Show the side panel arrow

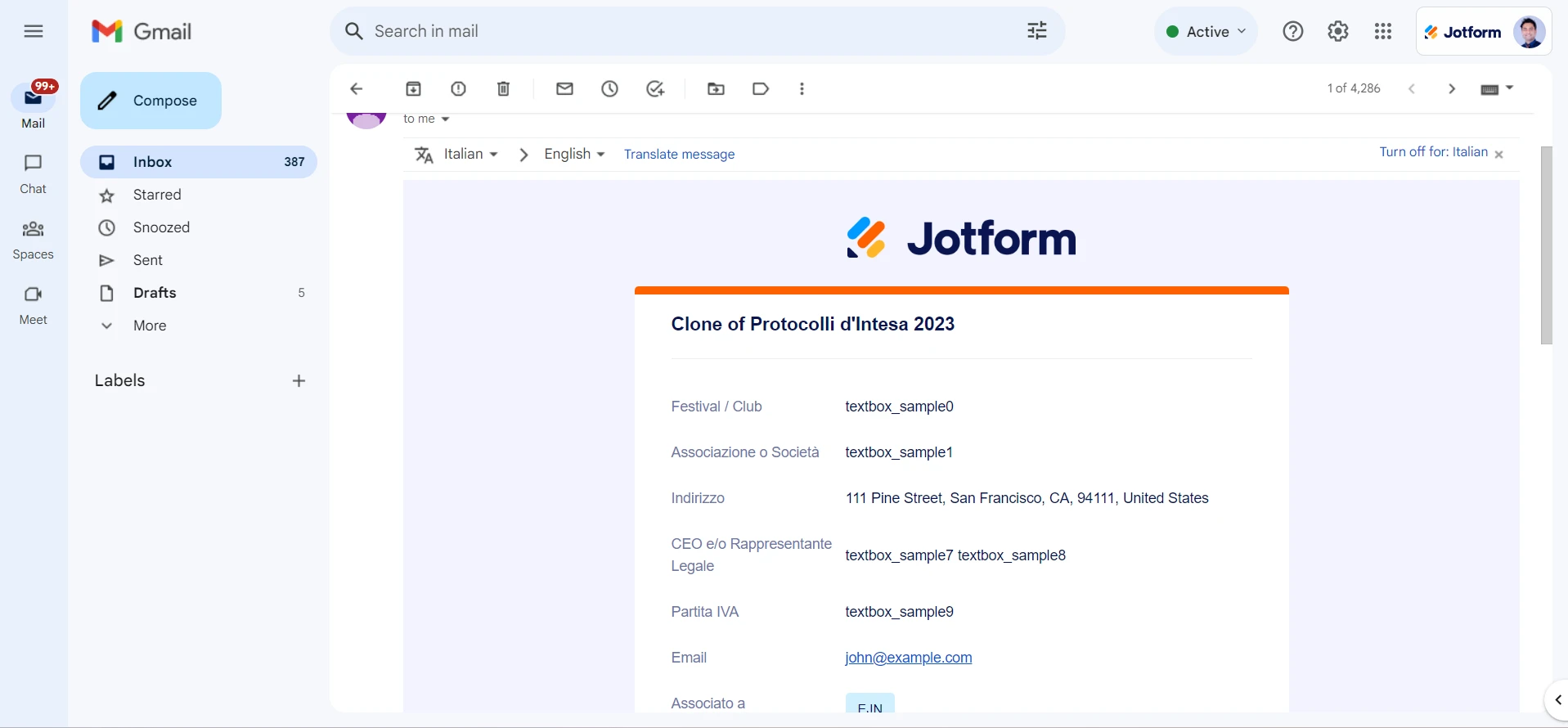point(1557,700)
